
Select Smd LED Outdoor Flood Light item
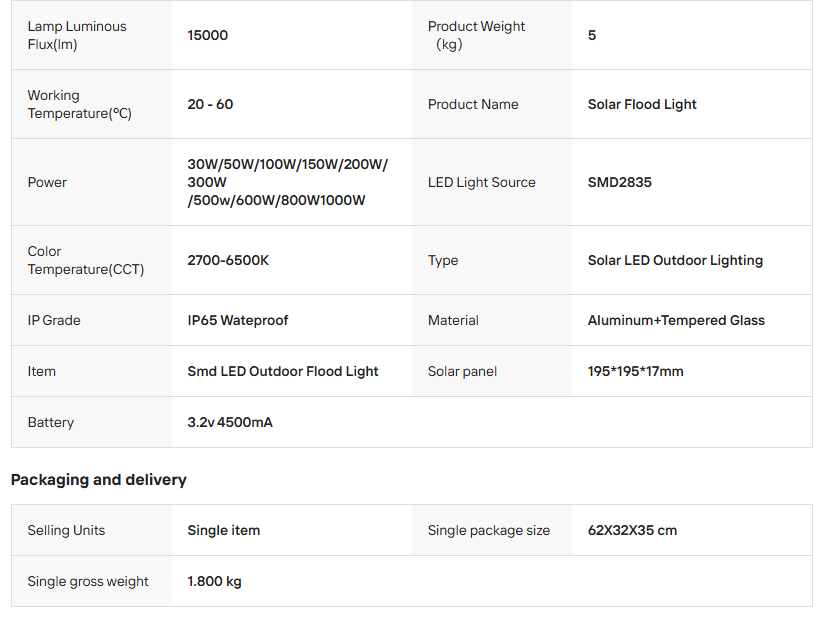pyautogui.click(x=283, y=371)
